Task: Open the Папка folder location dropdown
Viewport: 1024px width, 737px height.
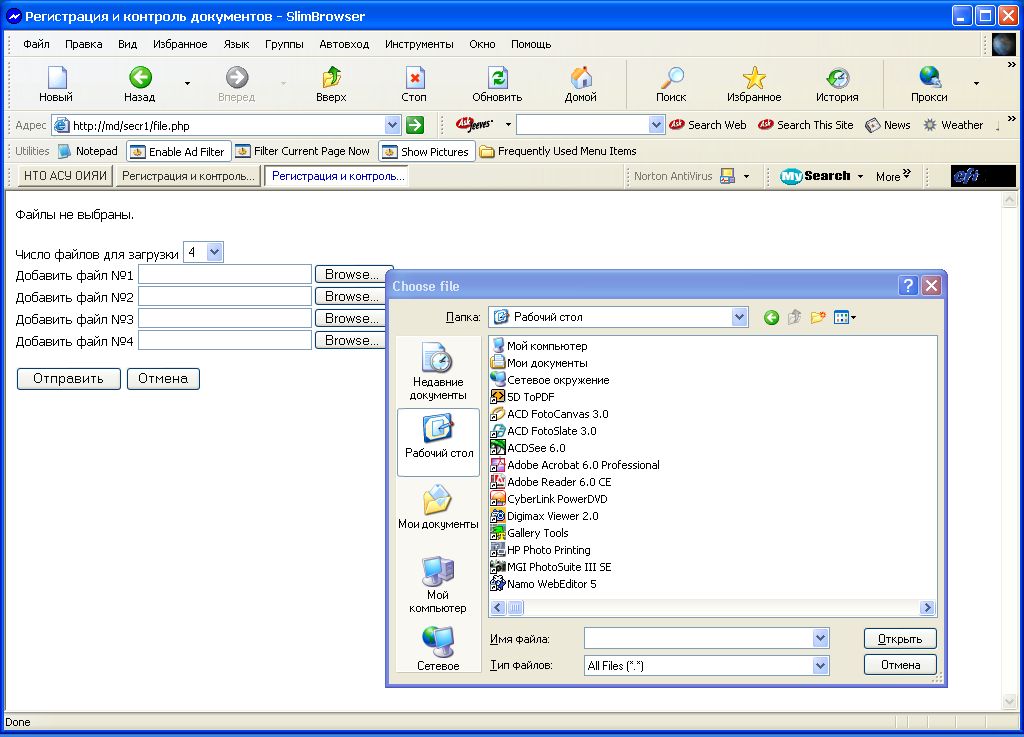Action: click(739, 317)
